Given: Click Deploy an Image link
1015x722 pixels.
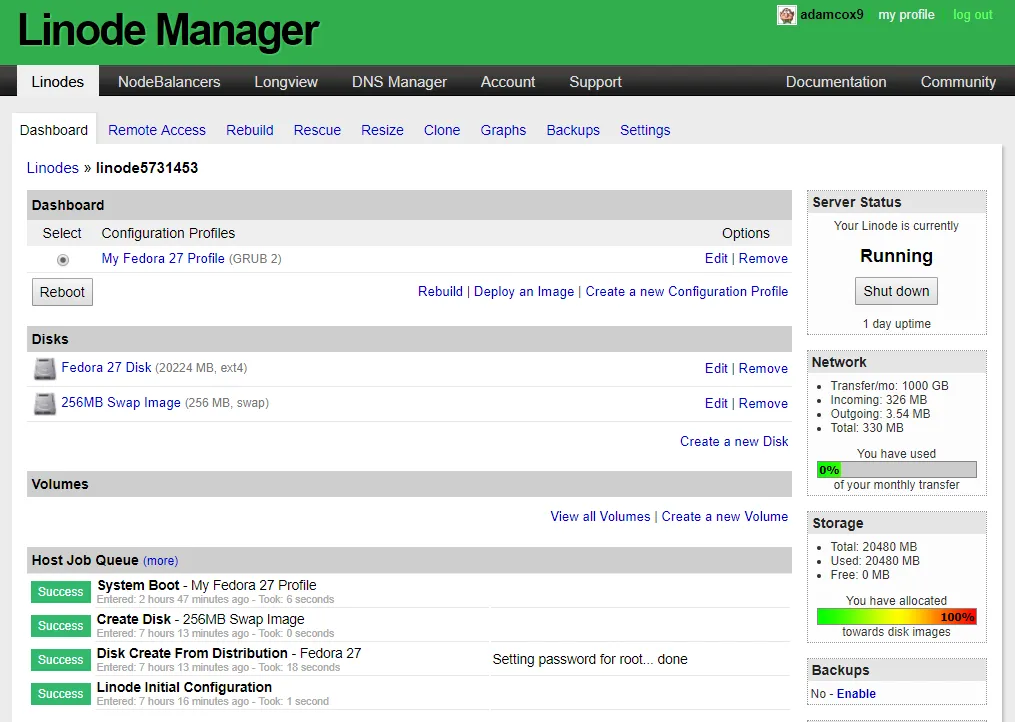Looking at the screenshot, I should click(x=524, y=291).
